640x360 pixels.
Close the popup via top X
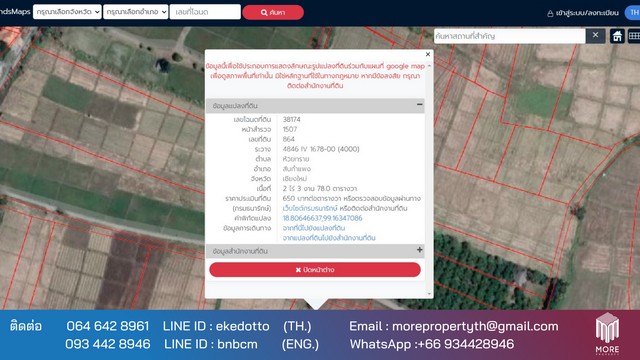click(428, 54)
